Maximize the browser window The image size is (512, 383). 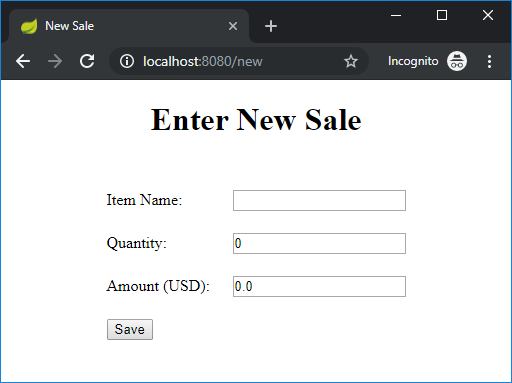(x=442, y=15)
